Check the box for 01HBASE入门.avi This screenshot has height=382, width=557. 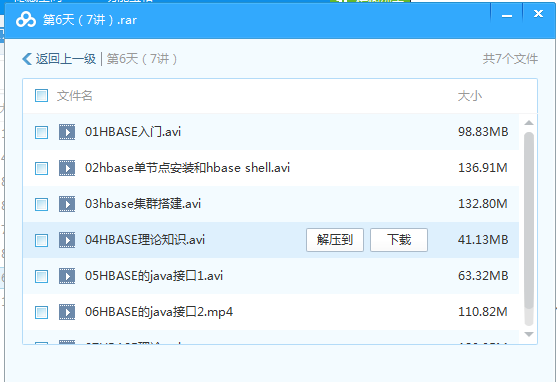(42, 132)
